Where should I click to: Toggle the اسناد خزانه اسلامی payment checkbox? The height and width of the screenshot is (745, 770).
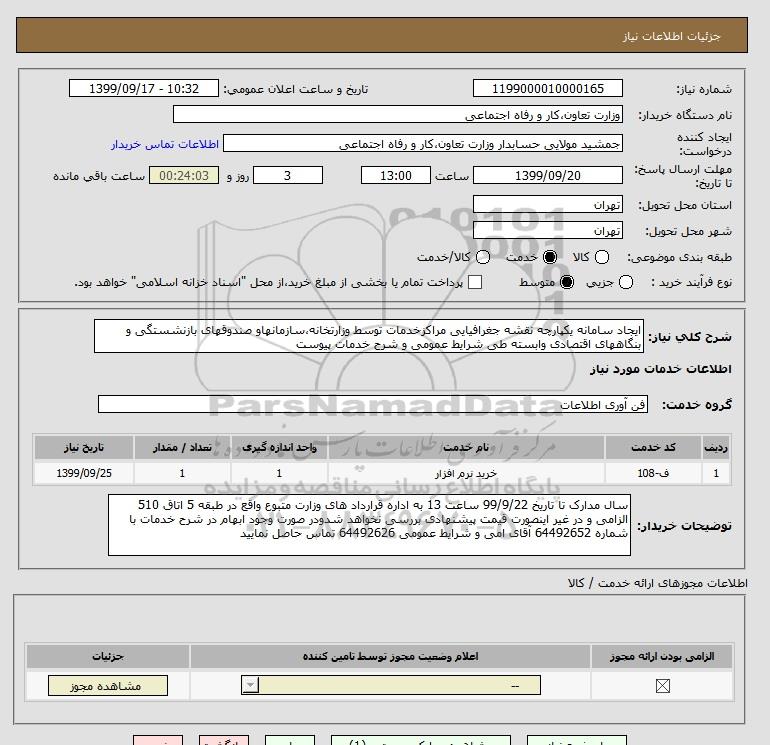475,282
